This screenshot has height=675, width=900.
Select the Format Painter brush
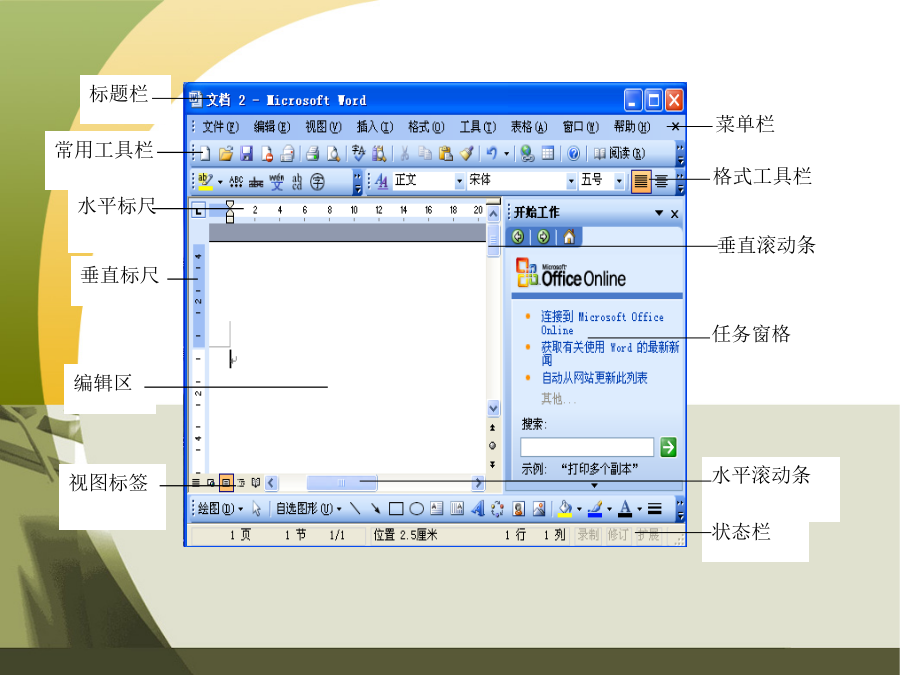[467, 153]
